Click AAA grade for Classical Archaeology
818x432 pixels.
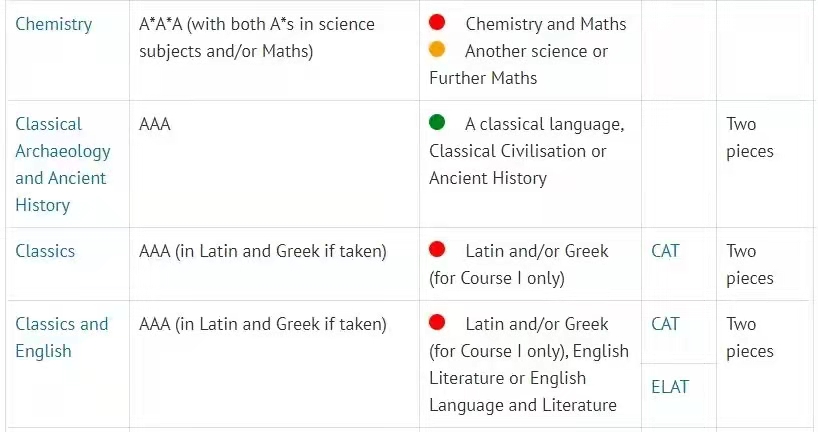click(155, 124)
